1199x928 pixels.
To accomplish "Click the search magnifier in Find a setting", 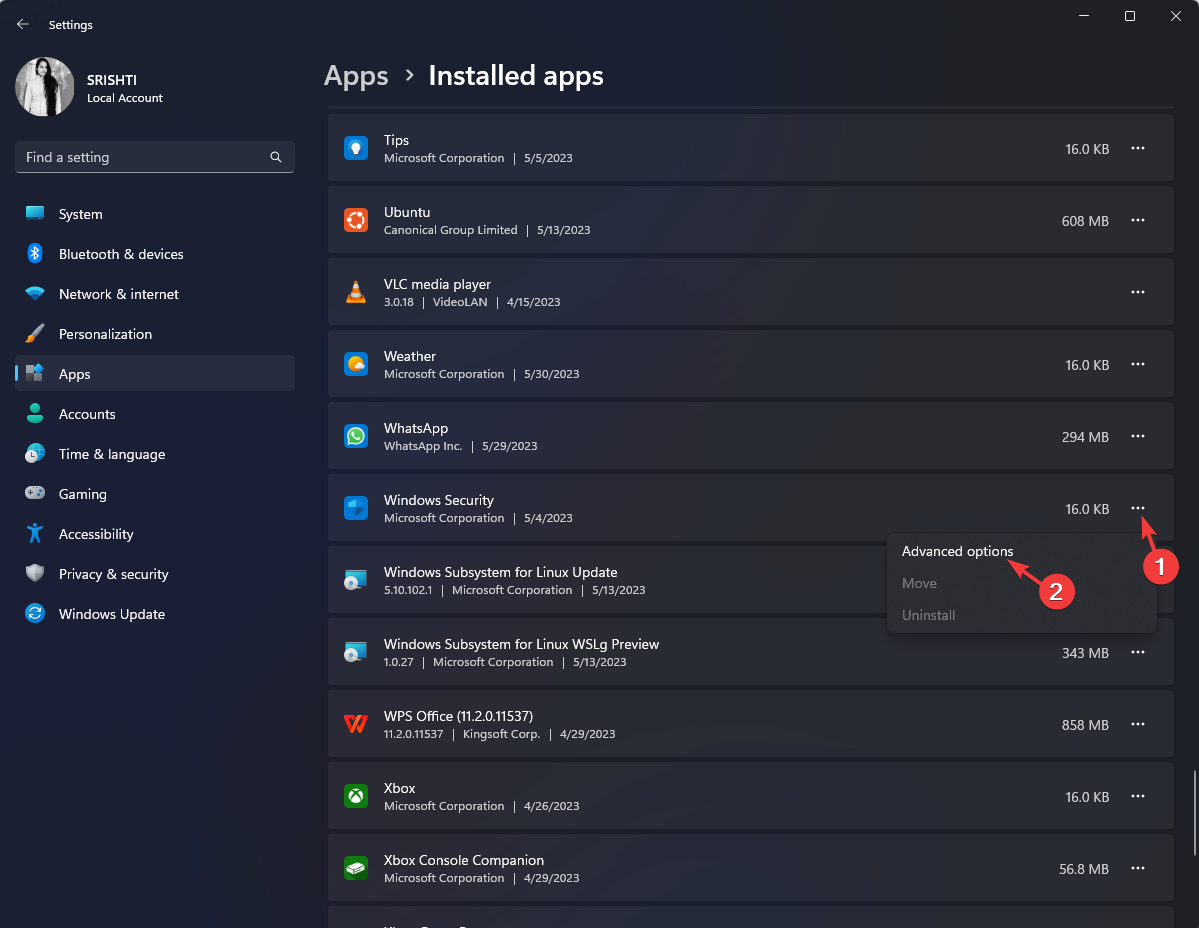I will 276,157.
